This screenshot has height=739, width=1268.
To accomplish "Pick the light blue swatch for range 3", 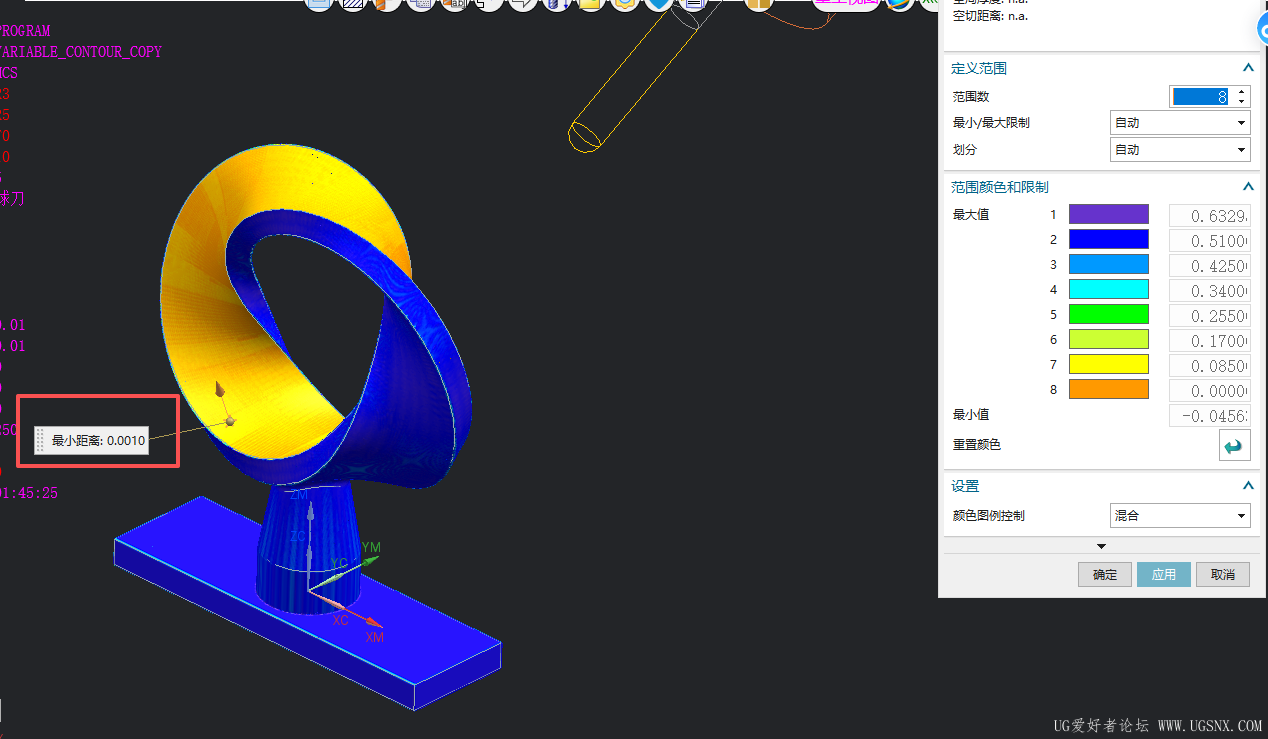I will (1109, 265).
